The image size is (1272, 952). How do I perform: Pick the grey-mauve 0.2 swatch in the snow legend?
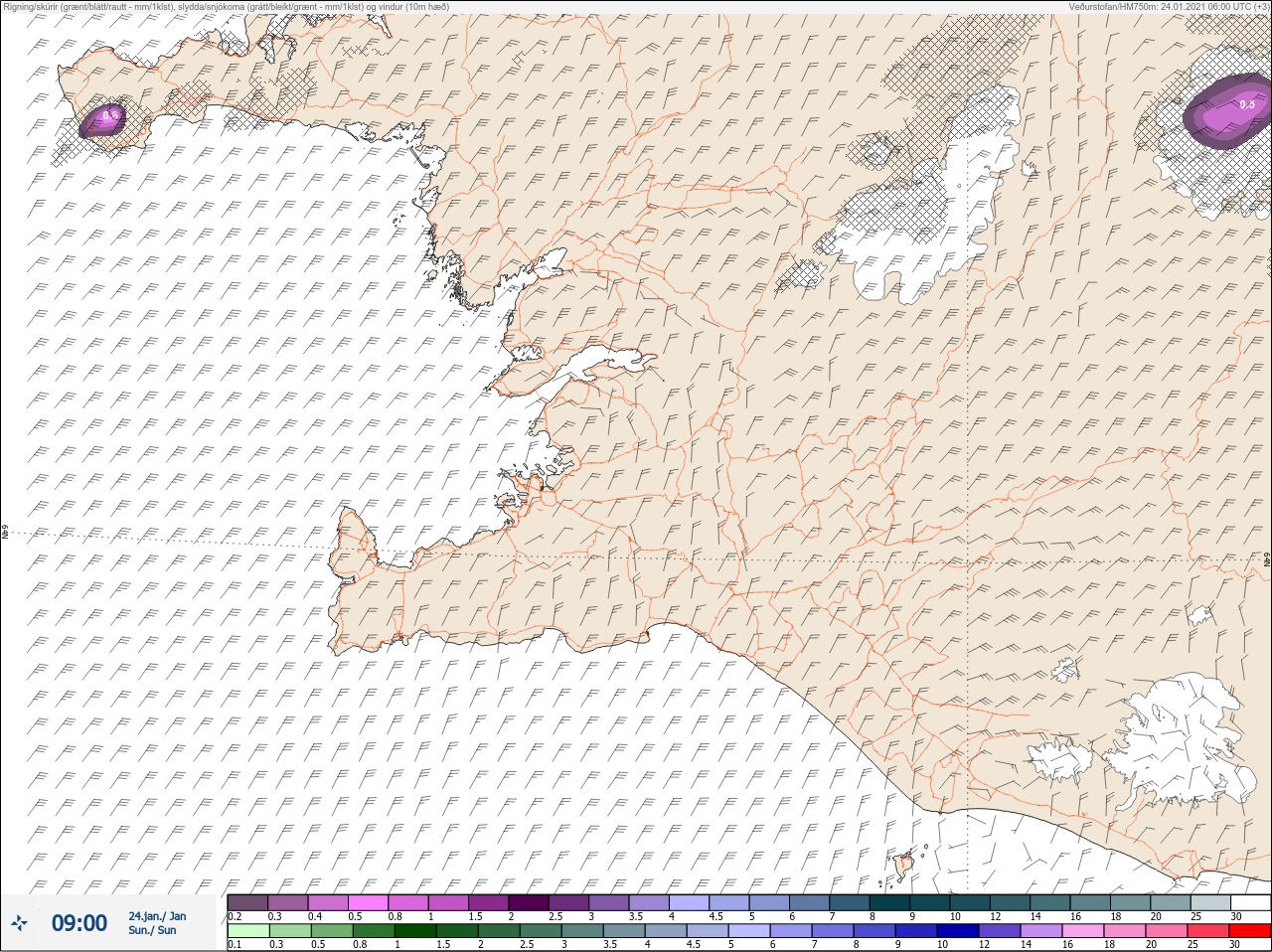click(x=247, y=902)
